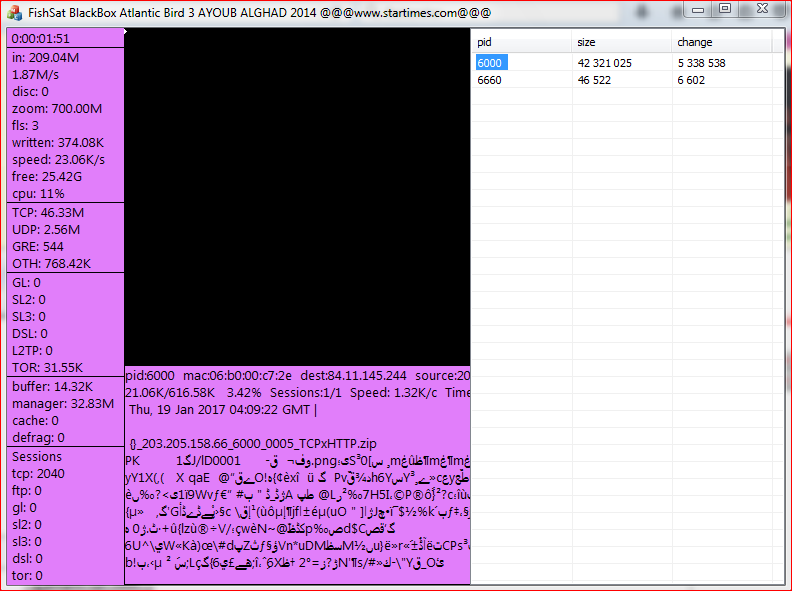
Task: Click the change value 5 338 538
Action: (x=701, y=62)
